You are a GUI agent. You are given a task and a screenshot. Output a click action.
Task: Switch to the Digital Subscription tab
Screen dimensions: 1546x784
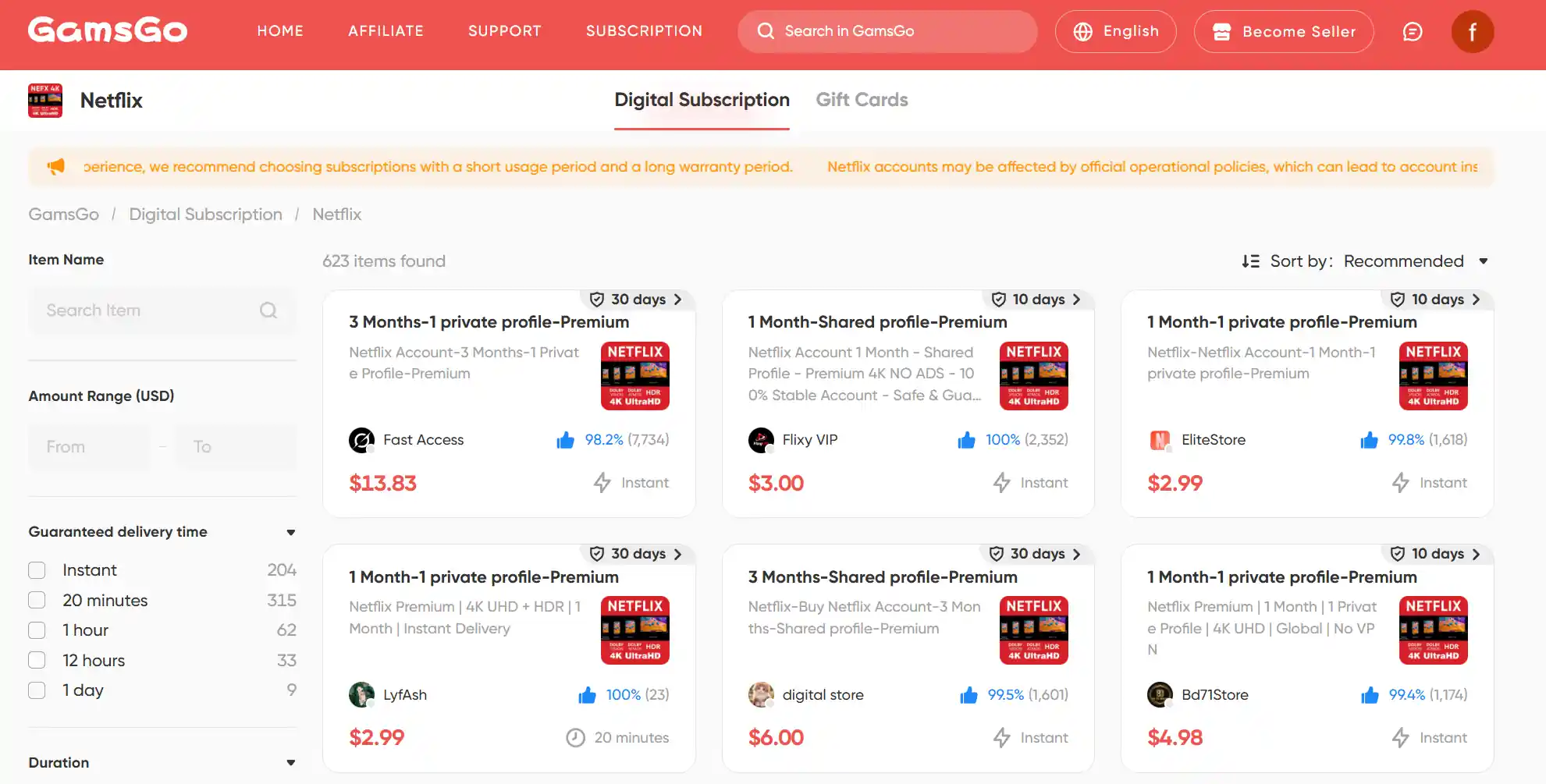(702, 100)
